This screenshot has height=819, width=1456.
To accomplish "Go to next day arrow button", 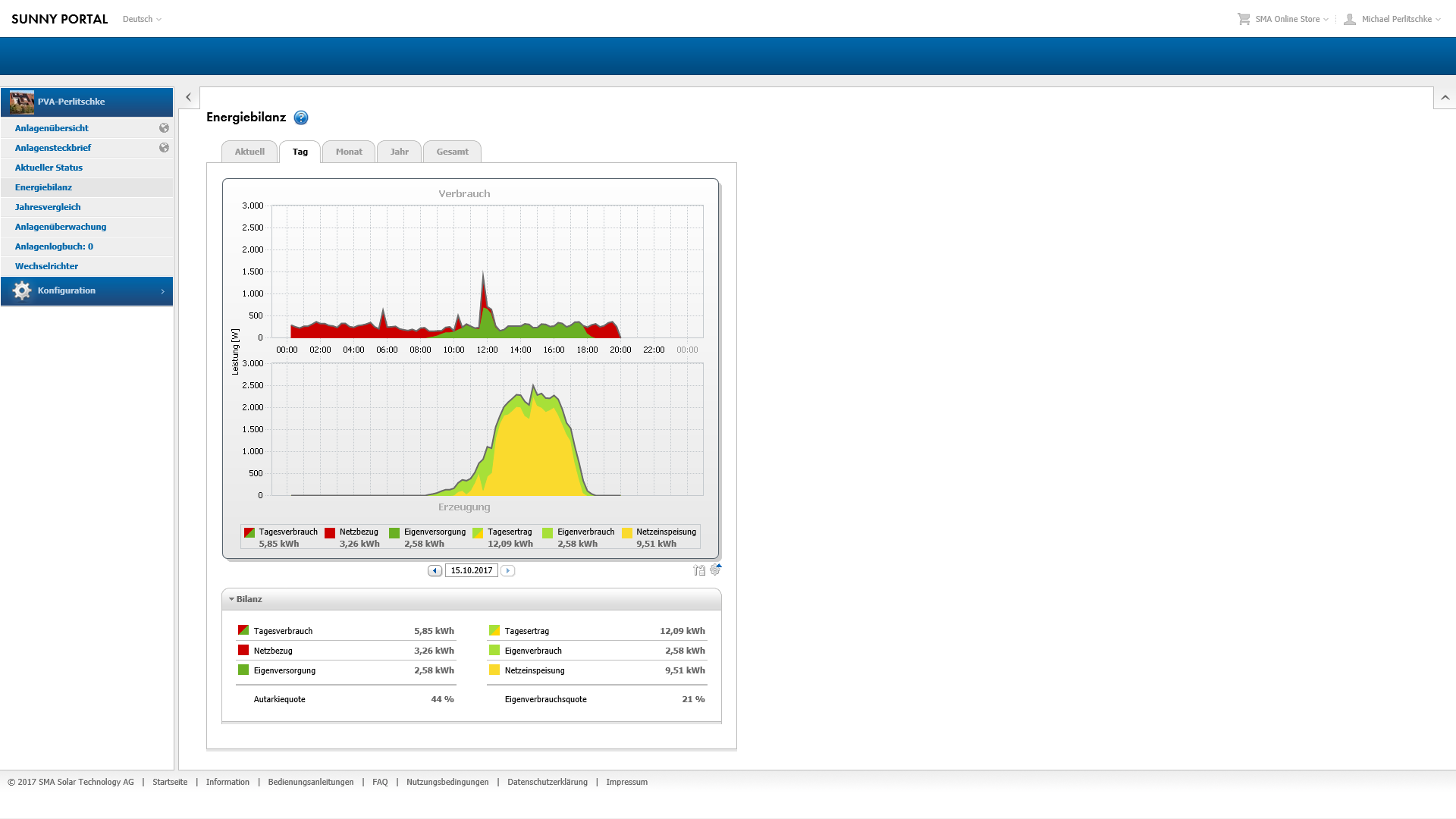I will coord(508,570).
